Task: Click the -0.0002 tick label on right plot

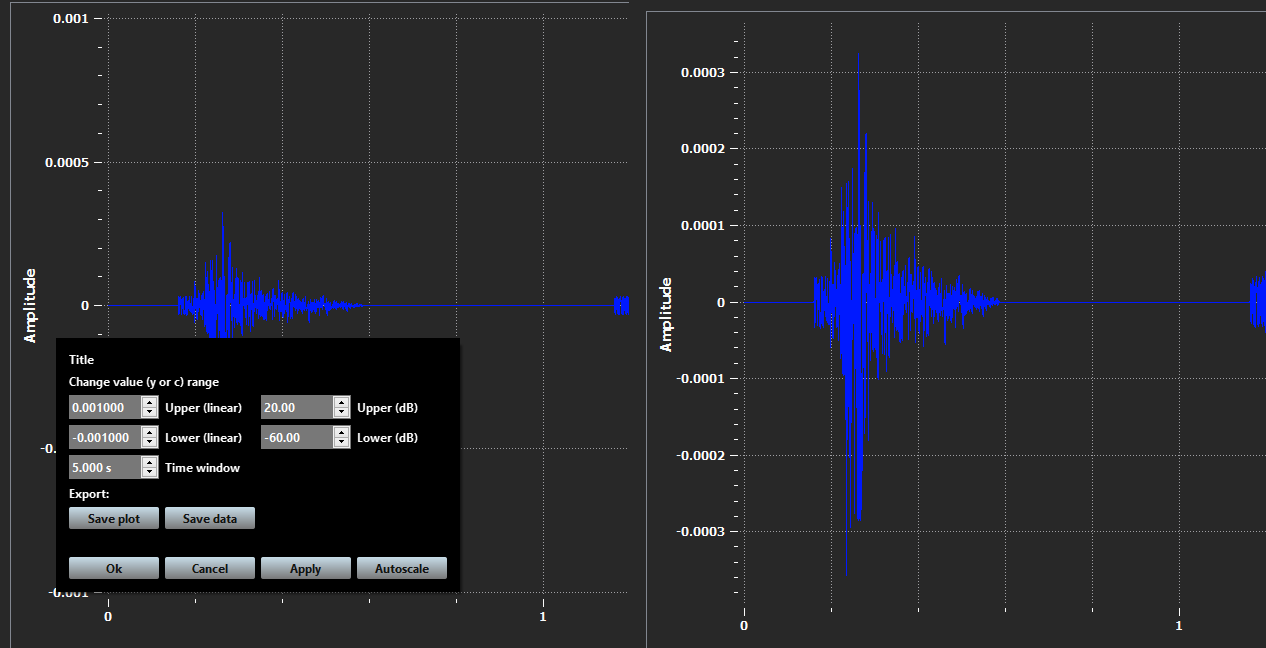Action: pyautogui.click(x=702, y=455)
